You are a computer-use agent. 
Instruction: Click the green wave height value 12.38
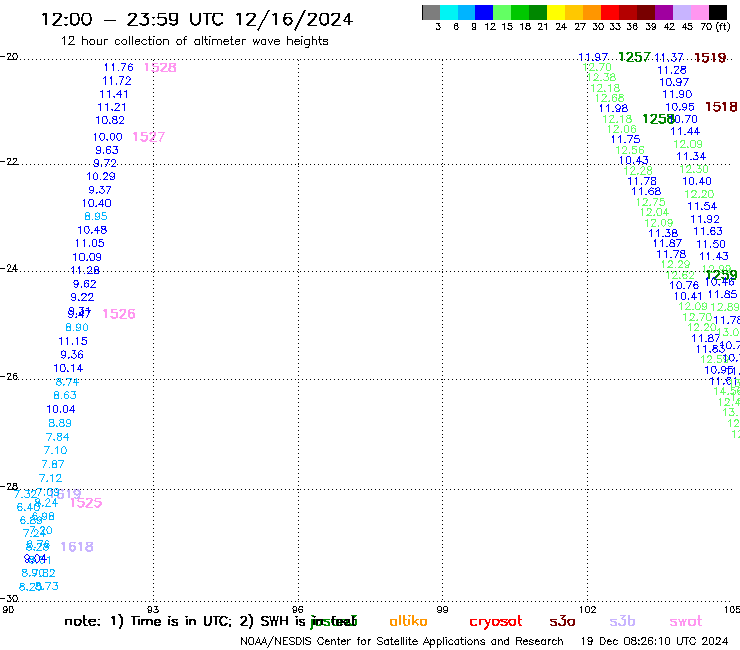coord(601,77)
